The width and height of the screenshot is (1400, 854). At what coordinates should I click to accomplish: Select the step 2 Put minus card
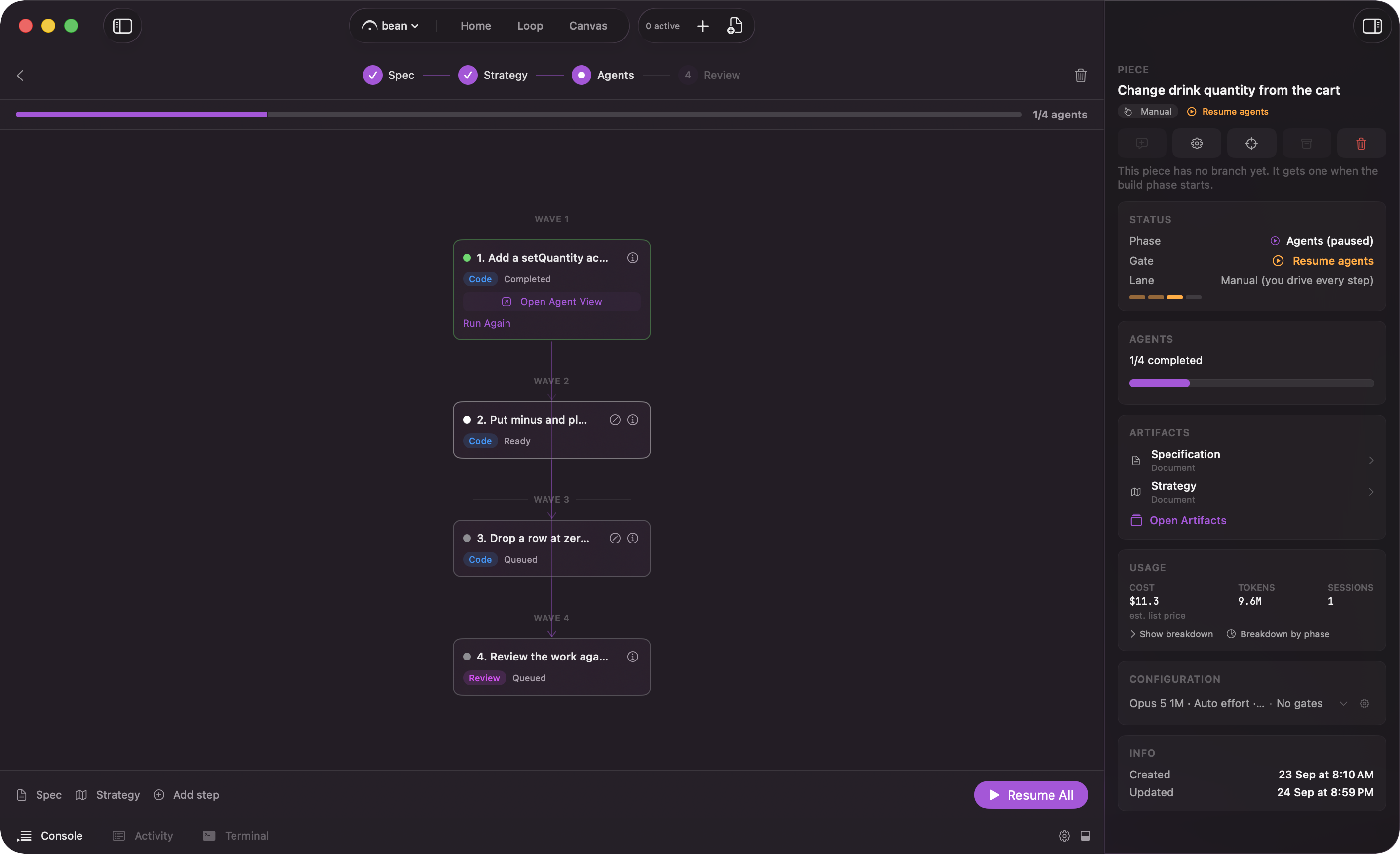[x=552, y=429]
